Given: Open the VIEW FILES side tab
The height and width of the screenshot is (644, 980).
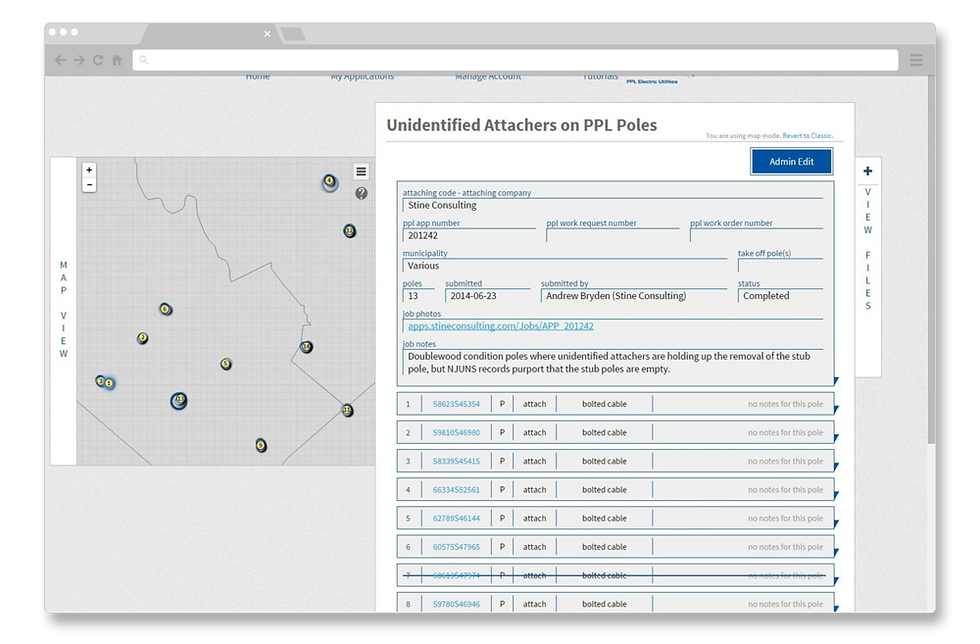Looking at the screenshot, I should tap(868, 267).
